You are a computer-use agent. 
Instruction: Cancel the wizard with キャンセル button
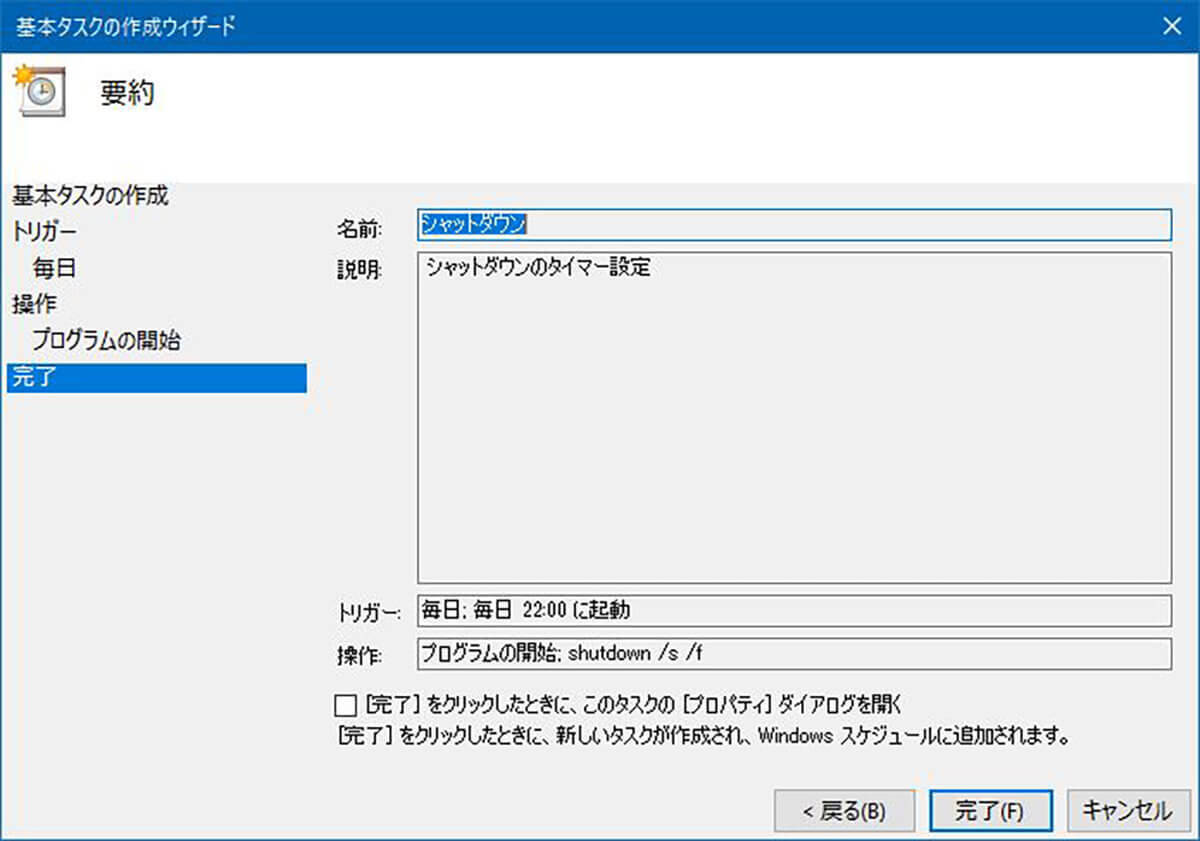[x=1127, y=811]
